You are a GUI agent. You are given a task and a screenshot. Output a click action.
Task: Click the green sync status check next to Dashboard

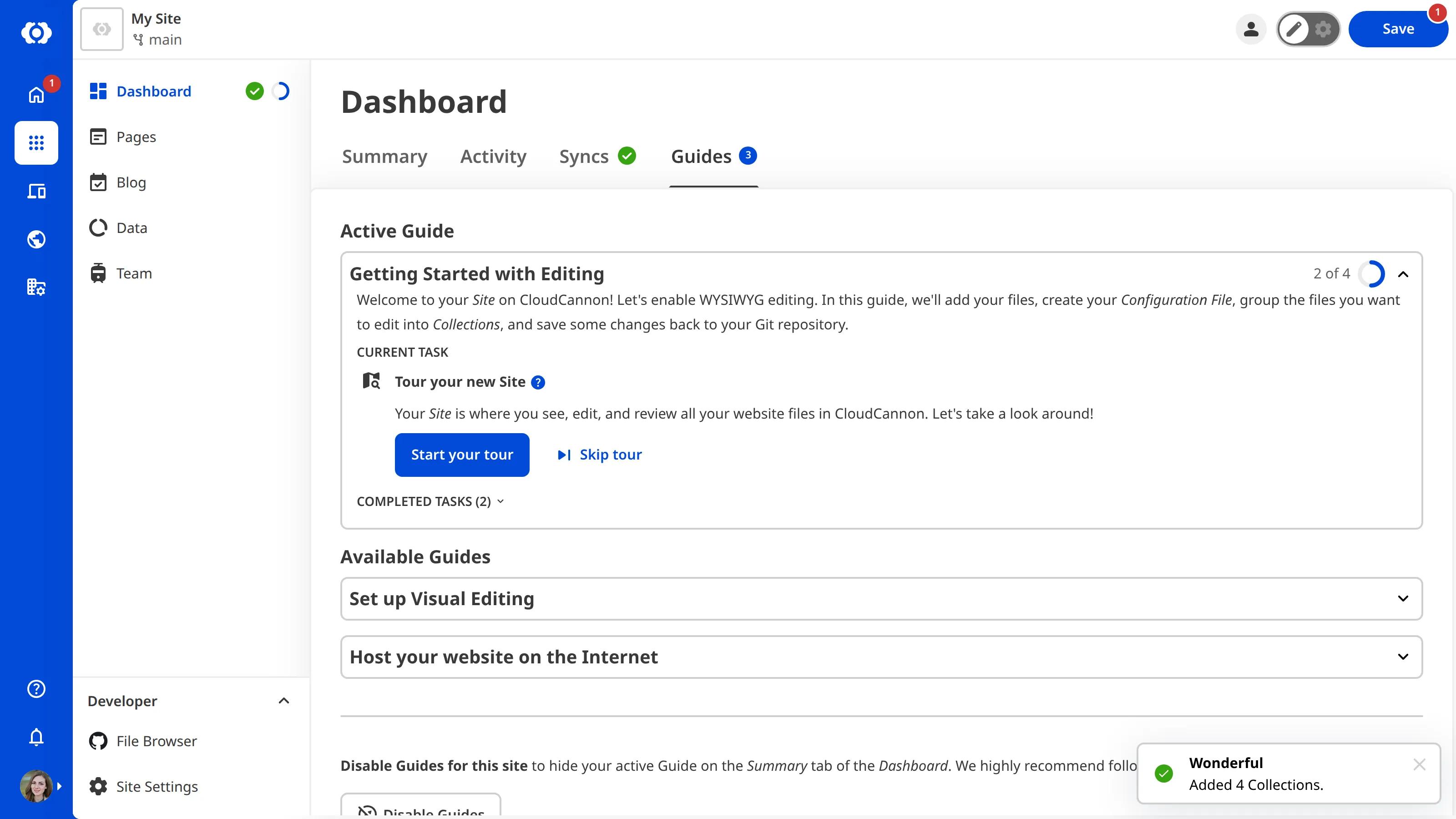tap(255, 91)
